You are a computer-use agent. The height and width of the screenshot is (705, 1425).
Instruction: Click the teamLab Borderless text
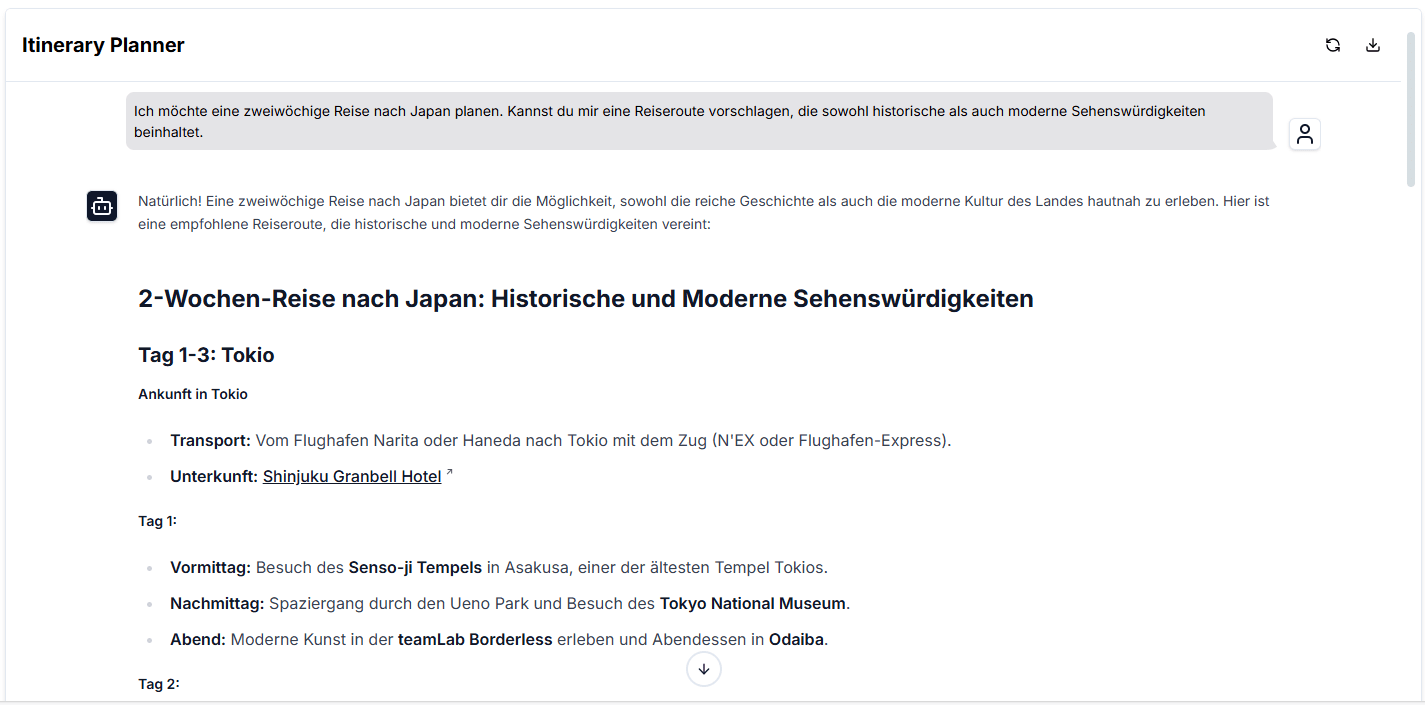click(x=475, y=640)
